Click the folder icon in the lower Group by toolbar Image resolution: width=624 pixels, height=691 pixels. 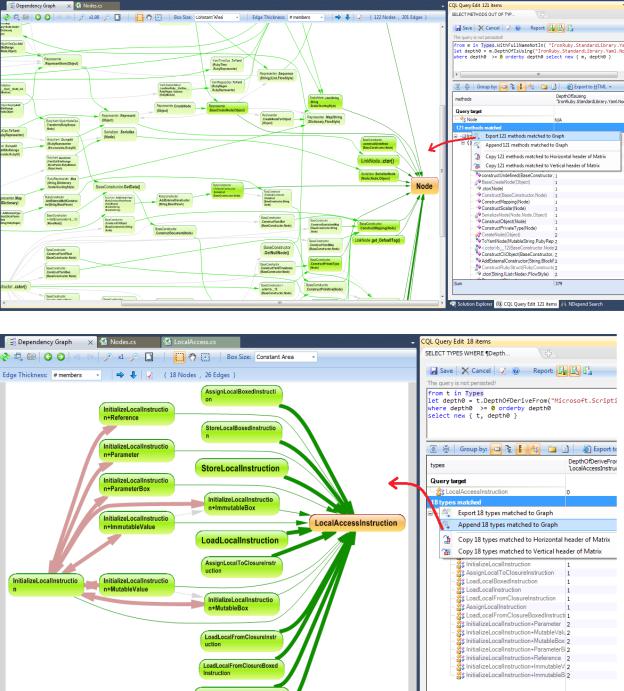click(552, 449)
